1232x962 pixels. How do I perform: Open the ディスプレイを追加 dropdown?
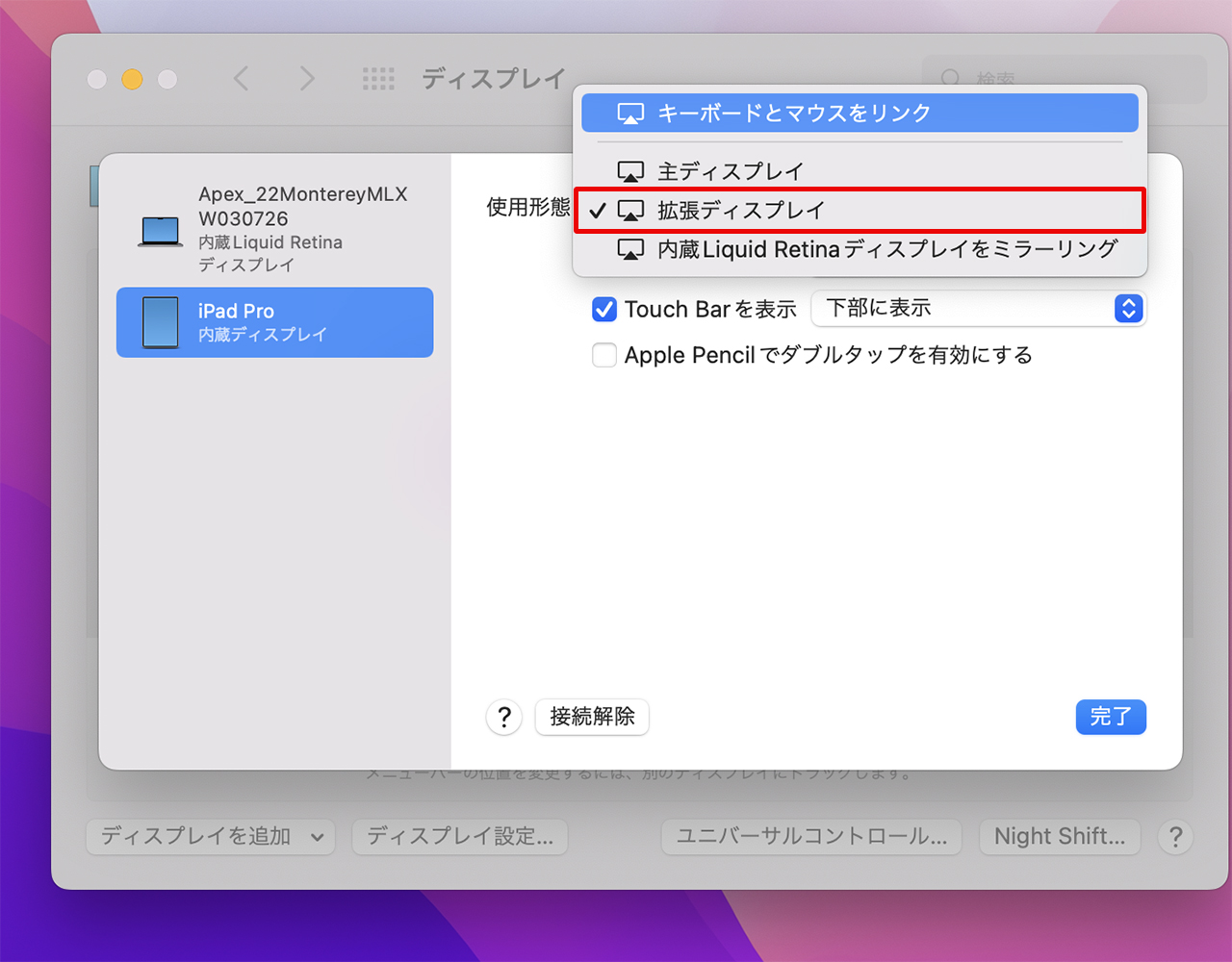[x=211, y=836]
